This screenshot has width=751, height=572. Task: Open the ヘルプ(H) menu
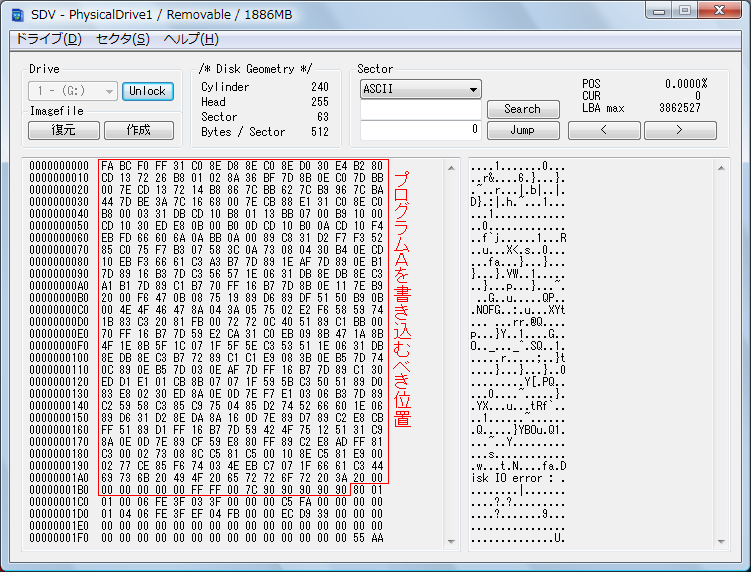point(191,39)
